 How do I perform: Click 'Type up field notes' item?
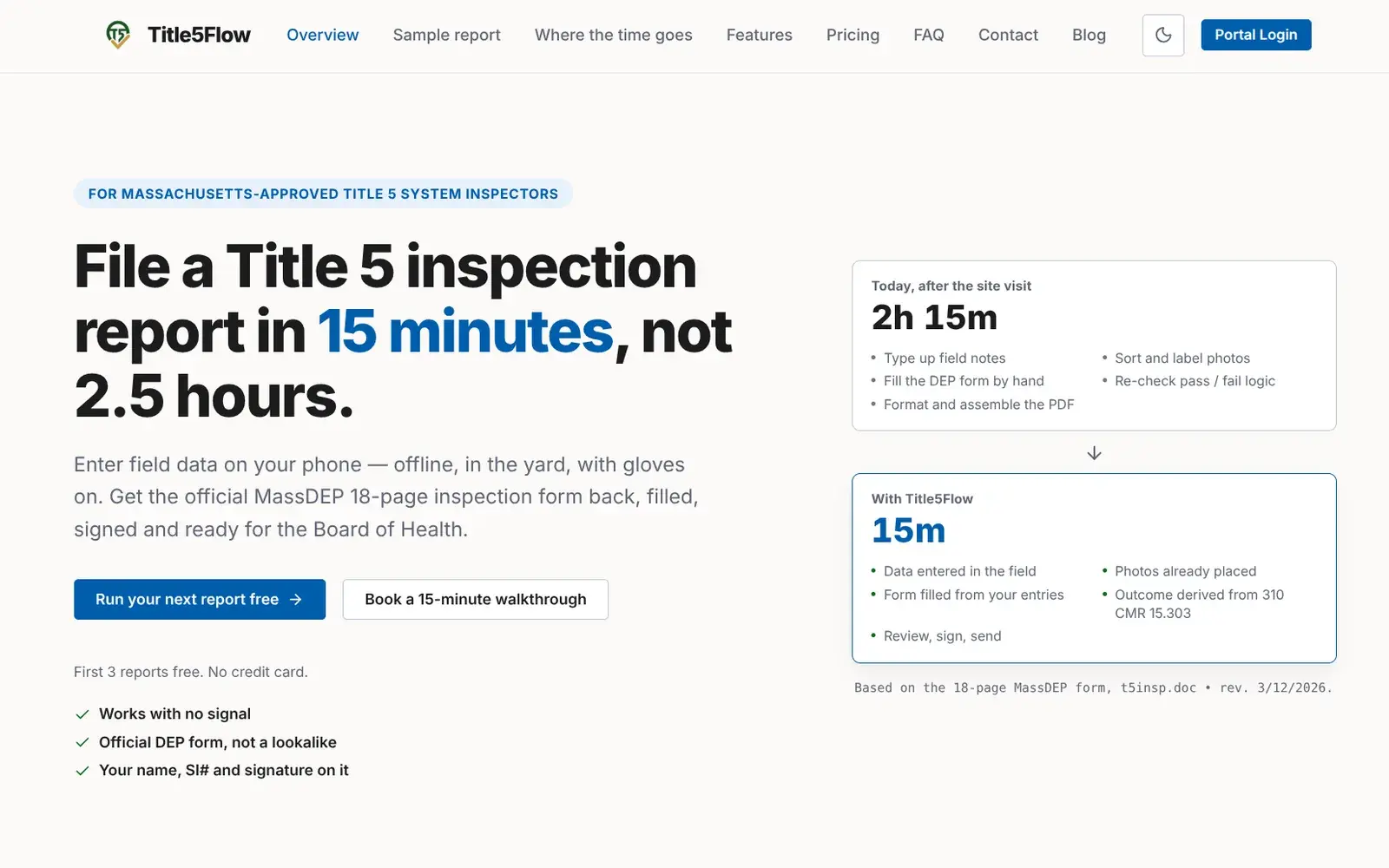[x=945, y=358]
